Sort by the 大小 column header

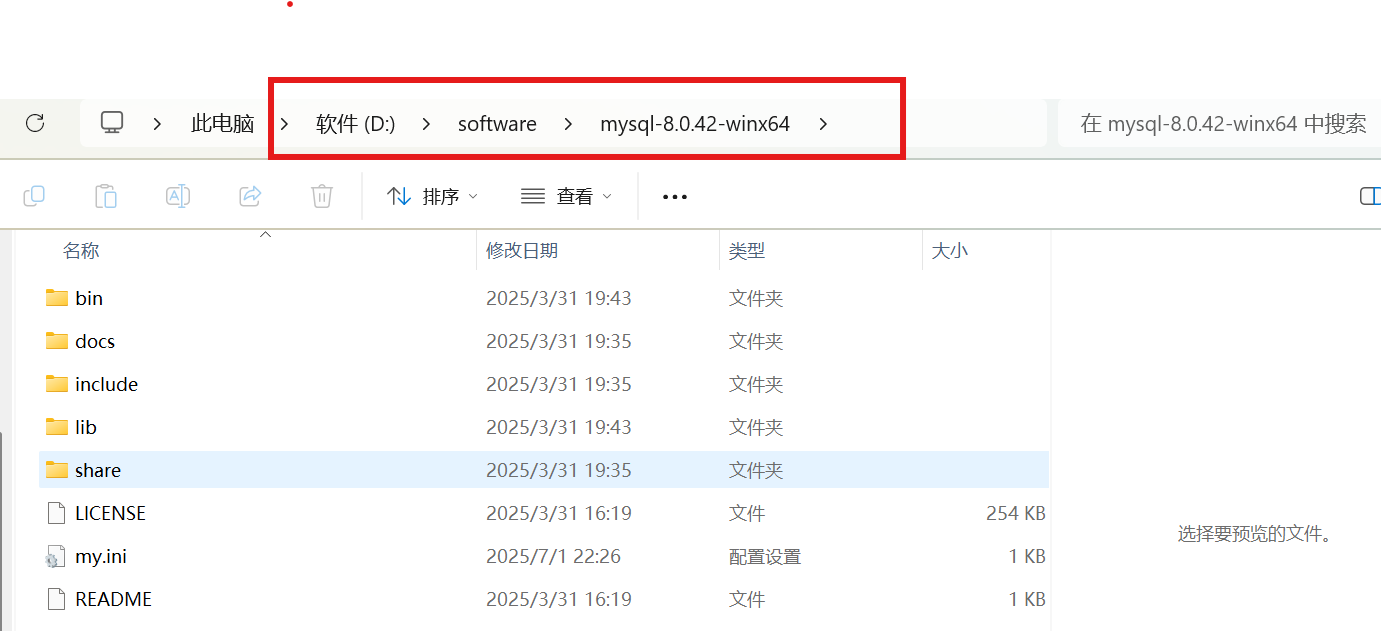[x=950, y=251]
